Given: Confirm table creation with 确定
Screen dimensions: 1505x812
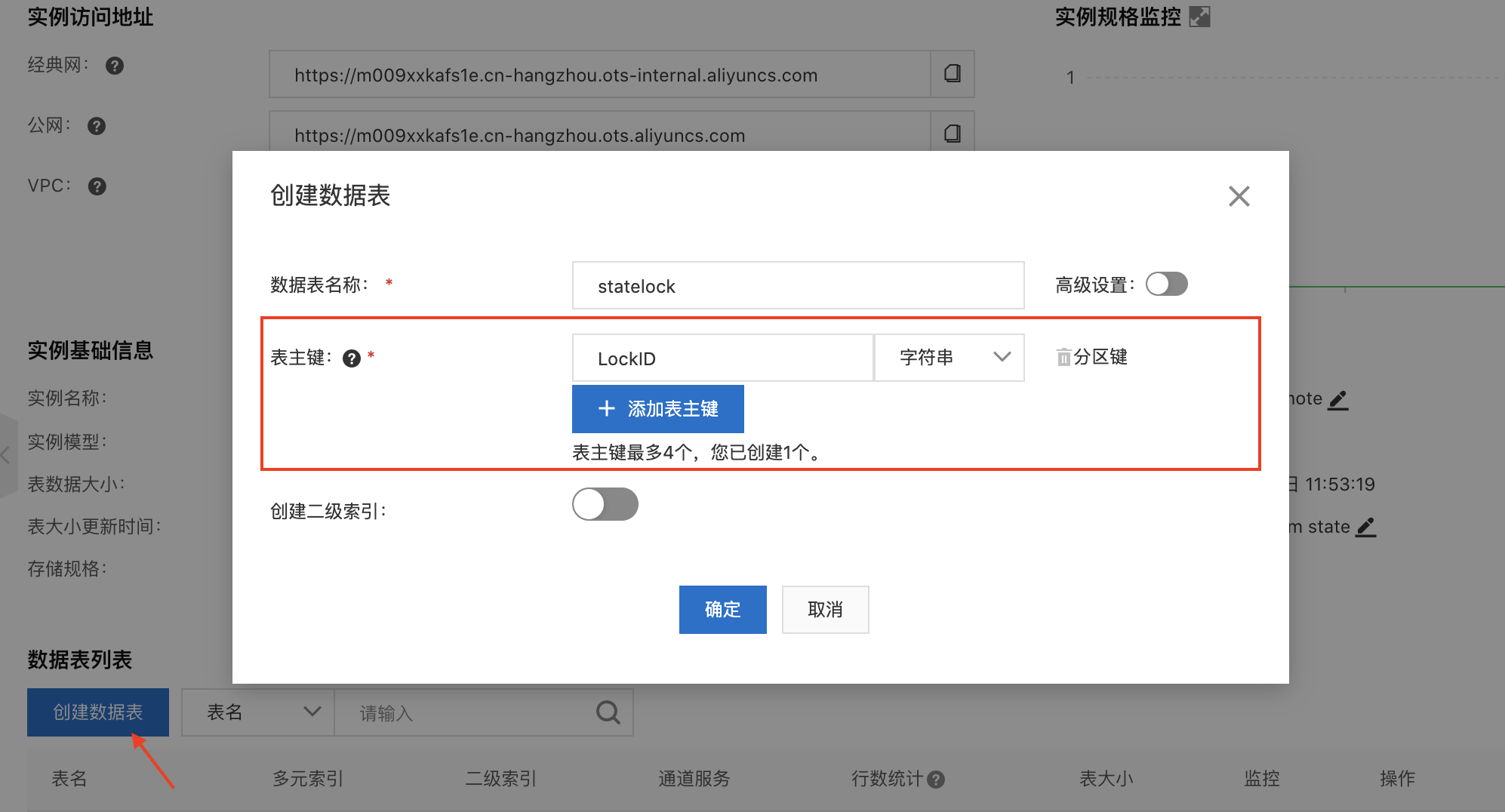Looking at the screenshot, I should (723, 610).
